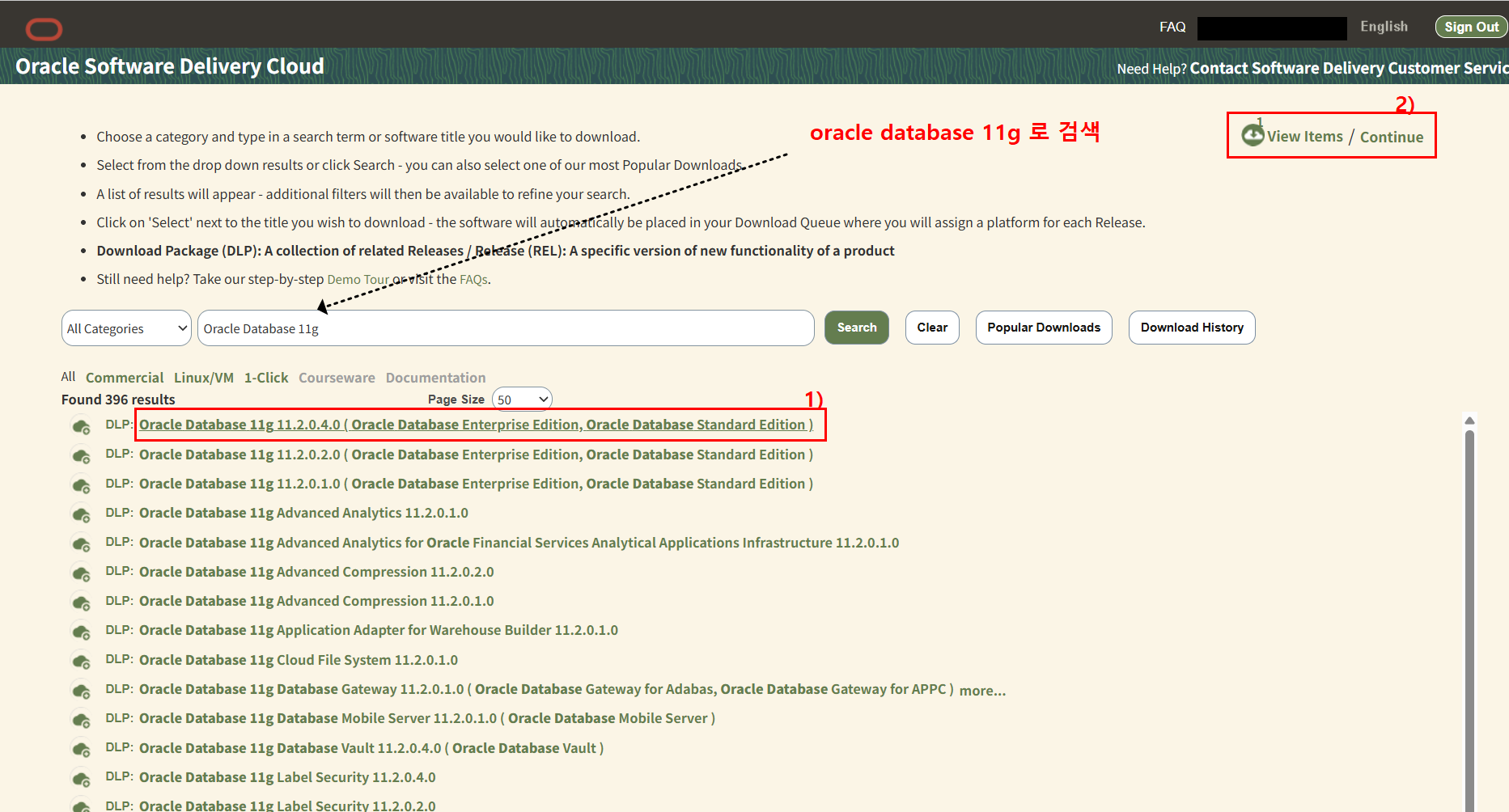
Task: Click cloud icon for Database Vault 11.2.0.4.0
Action: click(x=81, y=749)
